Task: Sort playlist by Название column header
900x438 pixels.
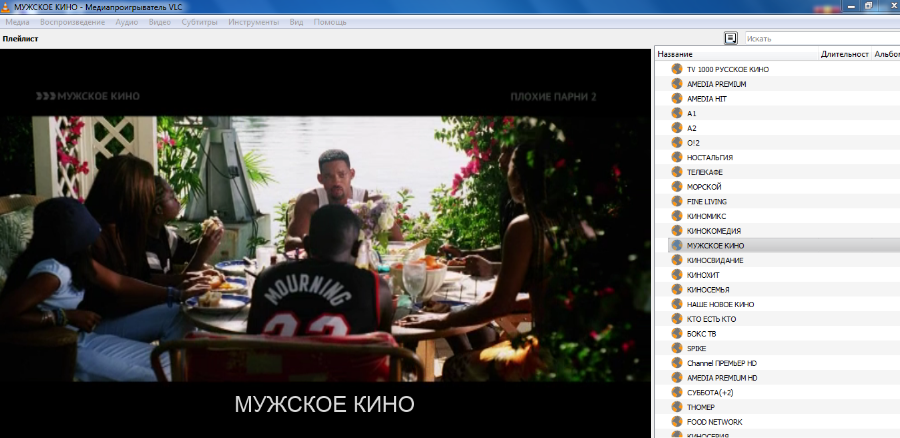Action: 736,54
